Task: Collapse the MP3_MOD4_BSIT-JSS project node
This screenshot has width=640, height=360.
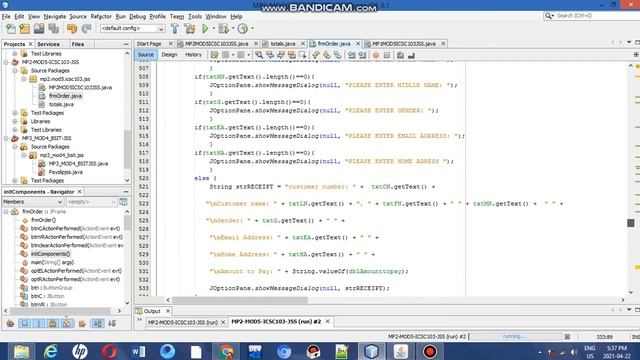Action: 6,138
